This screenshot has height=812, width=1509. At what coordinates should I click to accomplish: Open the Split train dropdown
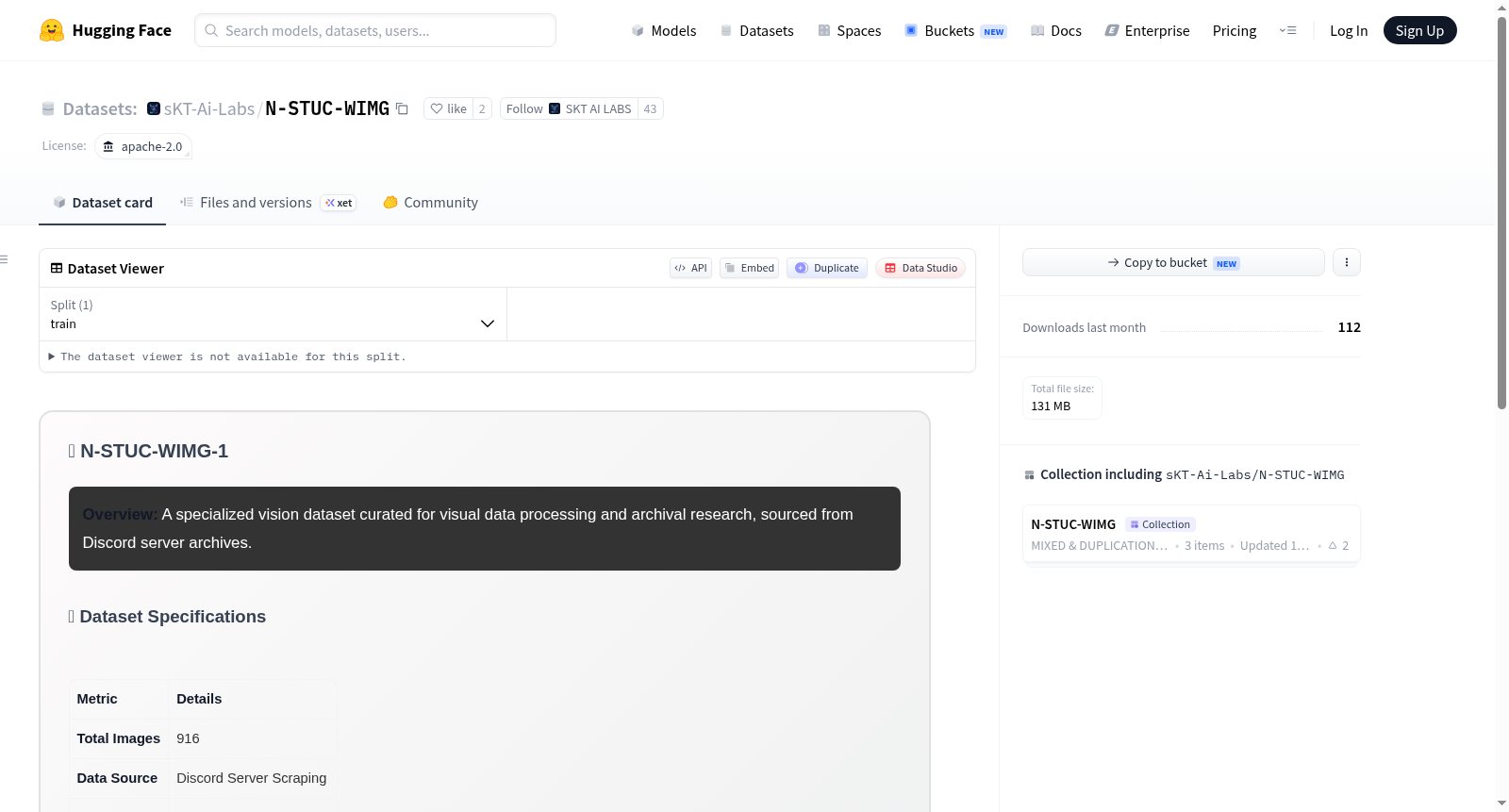tap(273, 314)
